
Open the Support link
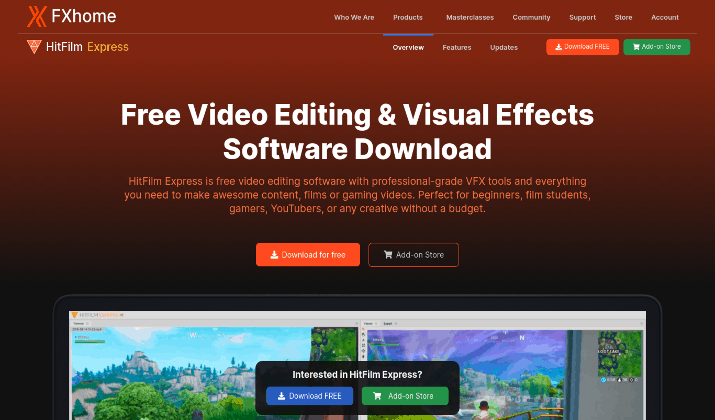582,17
